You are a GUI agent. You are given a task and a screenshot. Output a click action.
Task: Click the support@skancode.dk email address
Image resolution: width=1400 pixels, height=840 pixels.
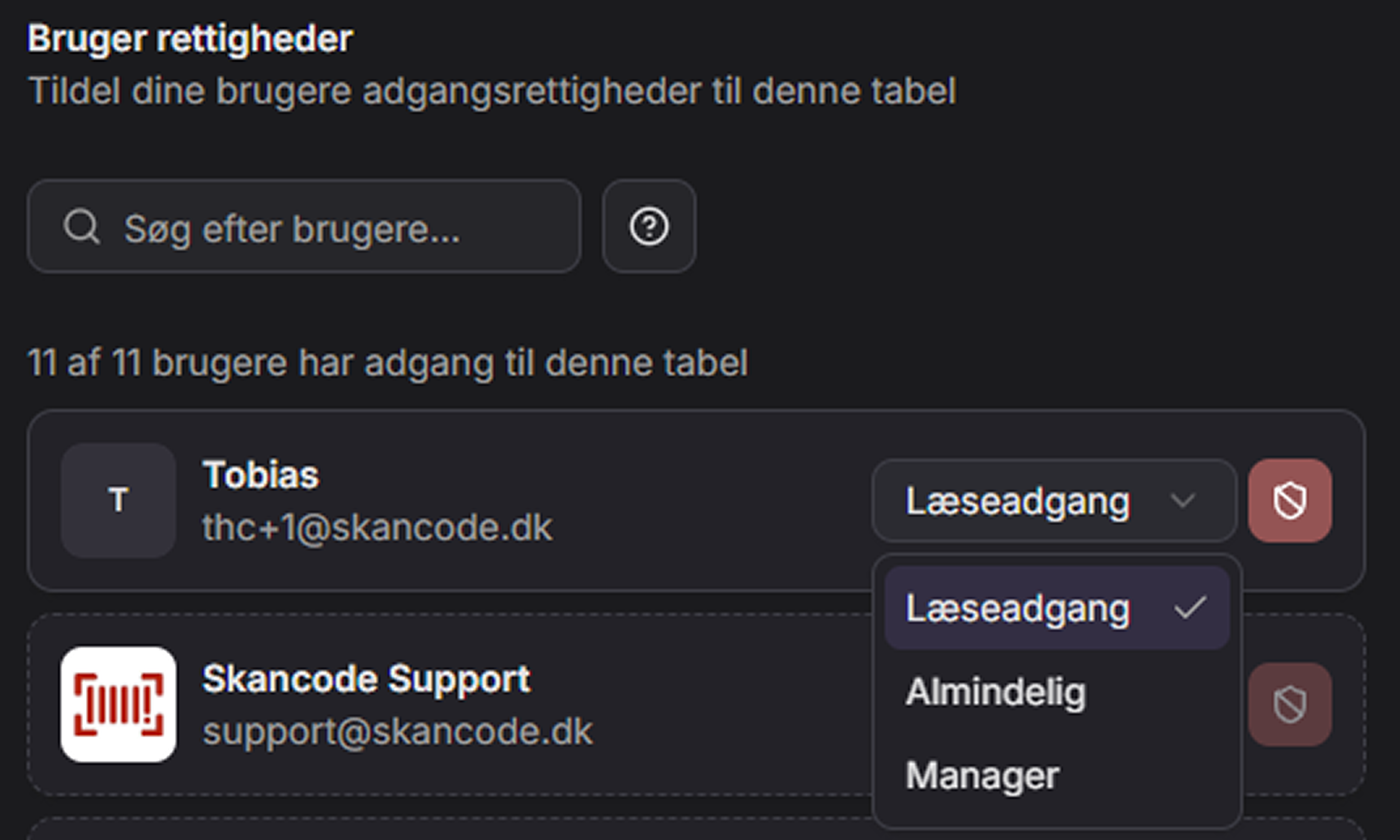(398, 731)
